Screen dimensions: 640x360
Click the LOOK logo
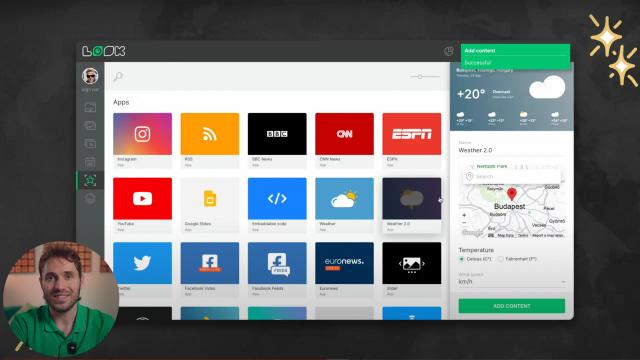click(104, 51)
